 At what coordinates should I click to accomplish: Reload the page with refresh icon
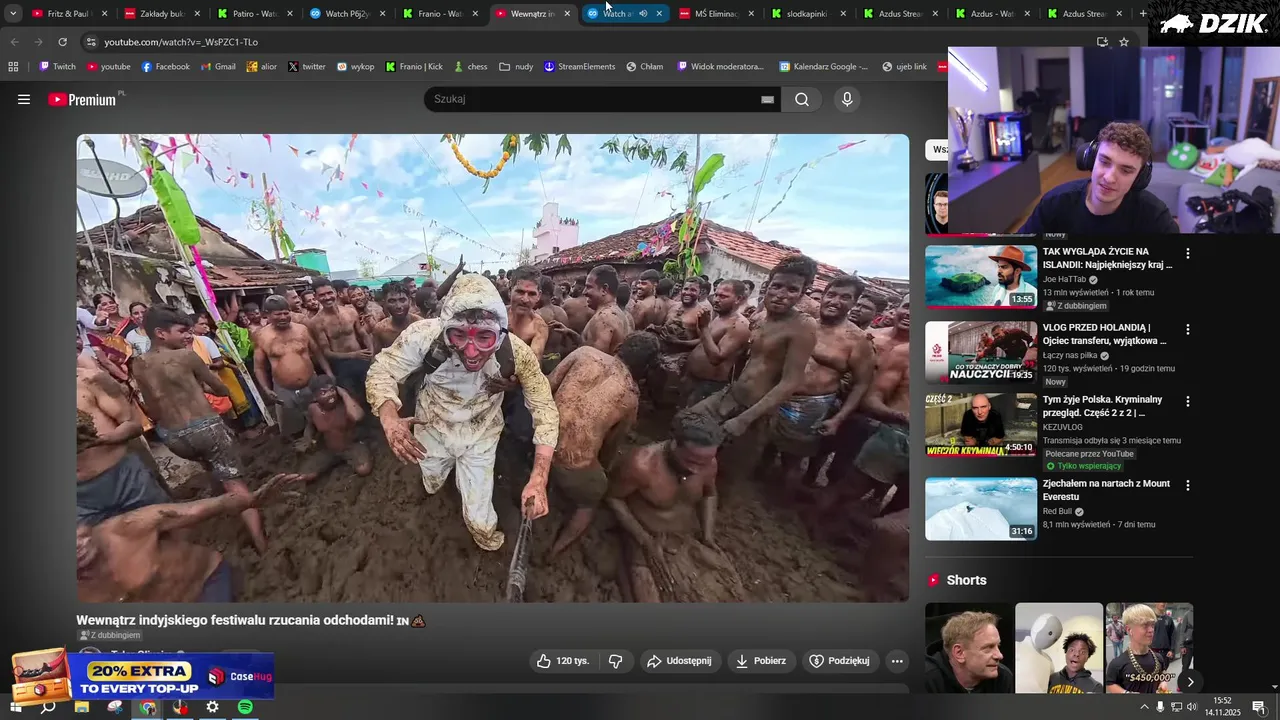62,42
